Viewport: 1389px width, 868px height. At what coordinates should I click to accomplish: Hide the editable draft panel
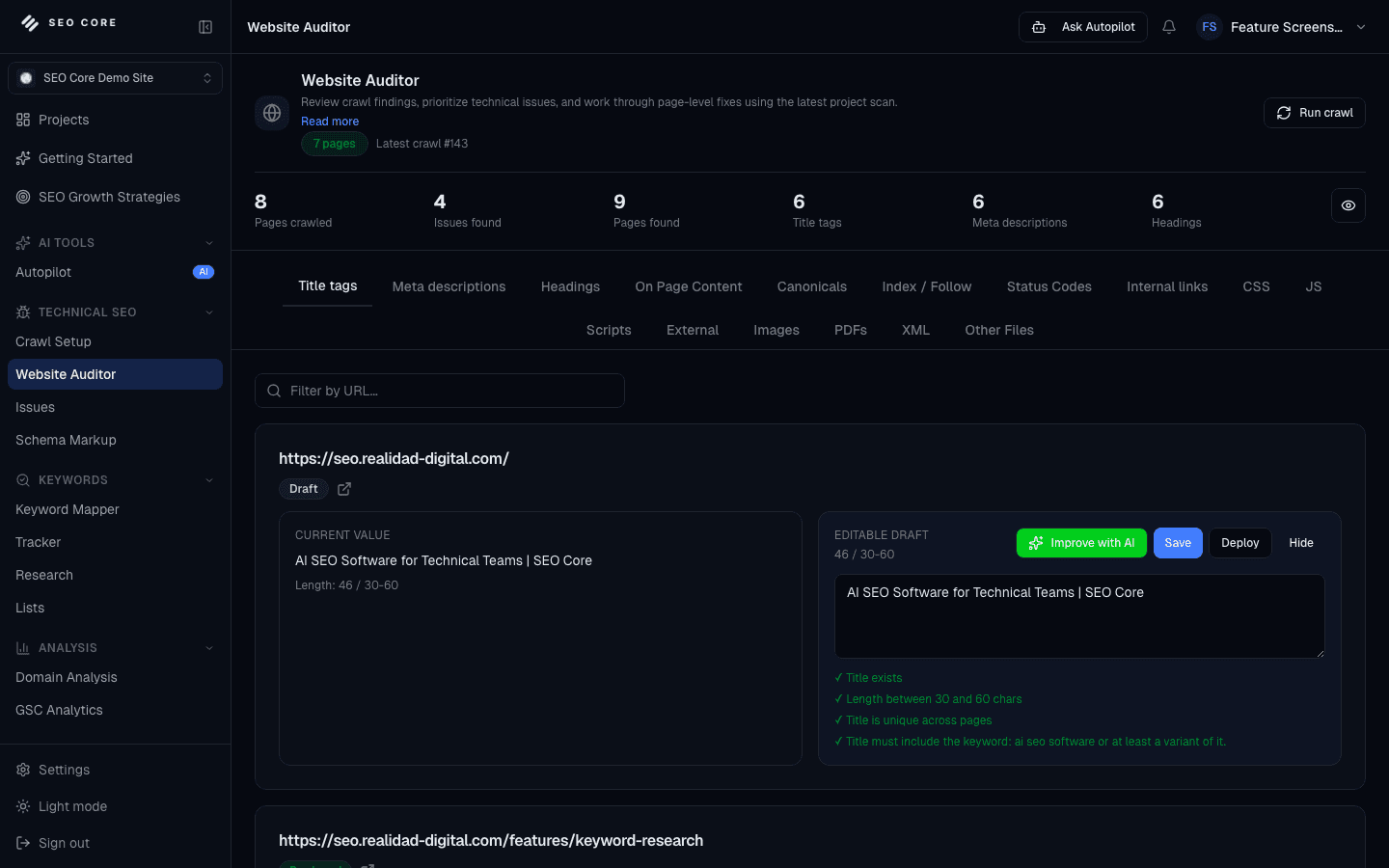coord(1301,543)
